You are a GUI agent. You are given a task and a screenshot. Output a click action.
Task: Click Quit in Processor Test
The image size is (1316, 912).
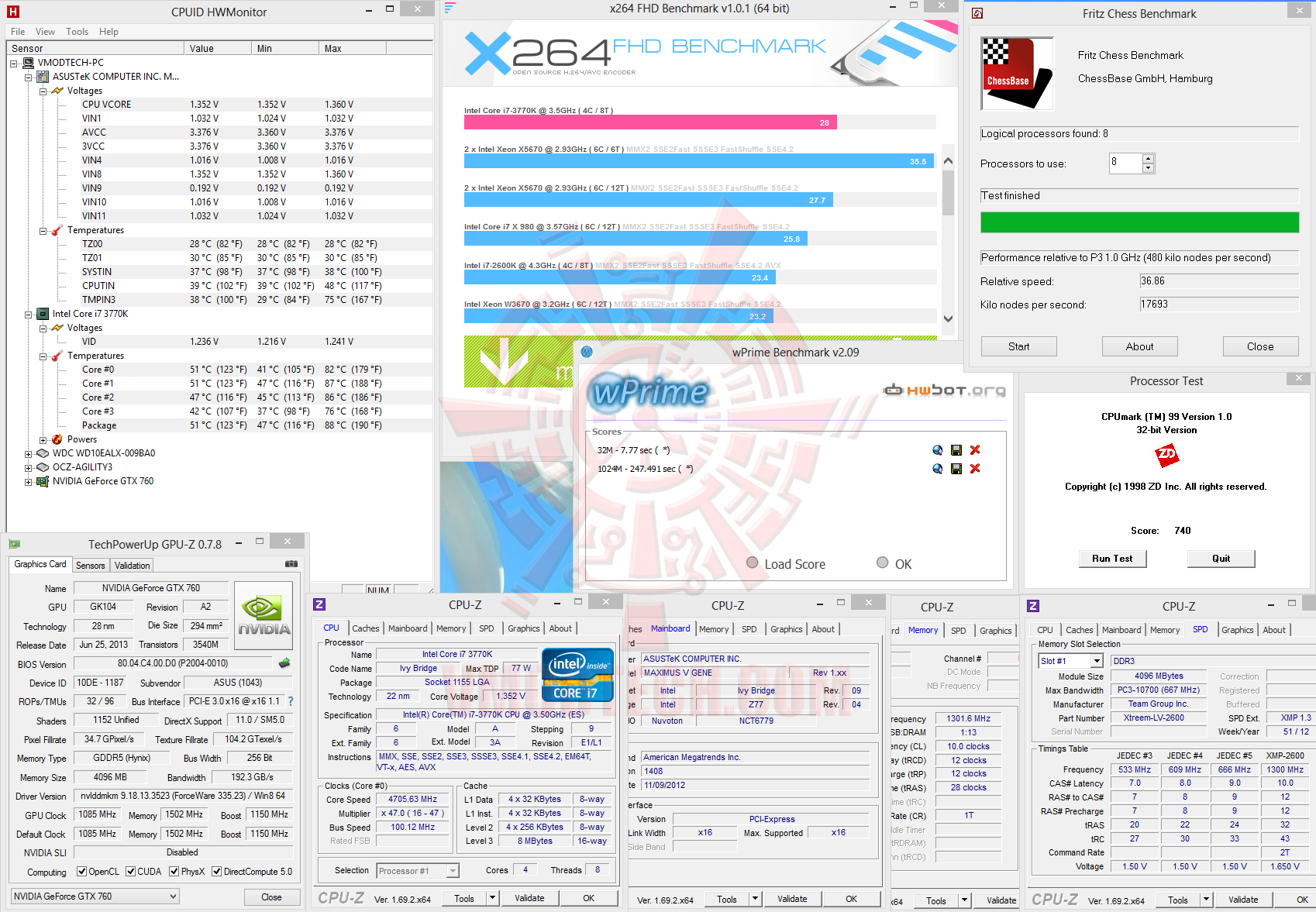click(1221, 559)
